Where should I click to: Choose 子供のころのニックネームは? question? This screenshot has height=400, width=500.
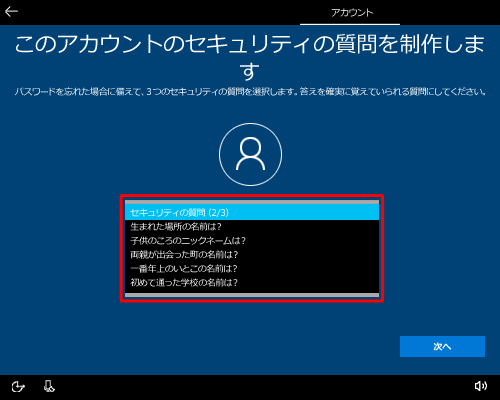pyautogui.click(x=252, y=241)
